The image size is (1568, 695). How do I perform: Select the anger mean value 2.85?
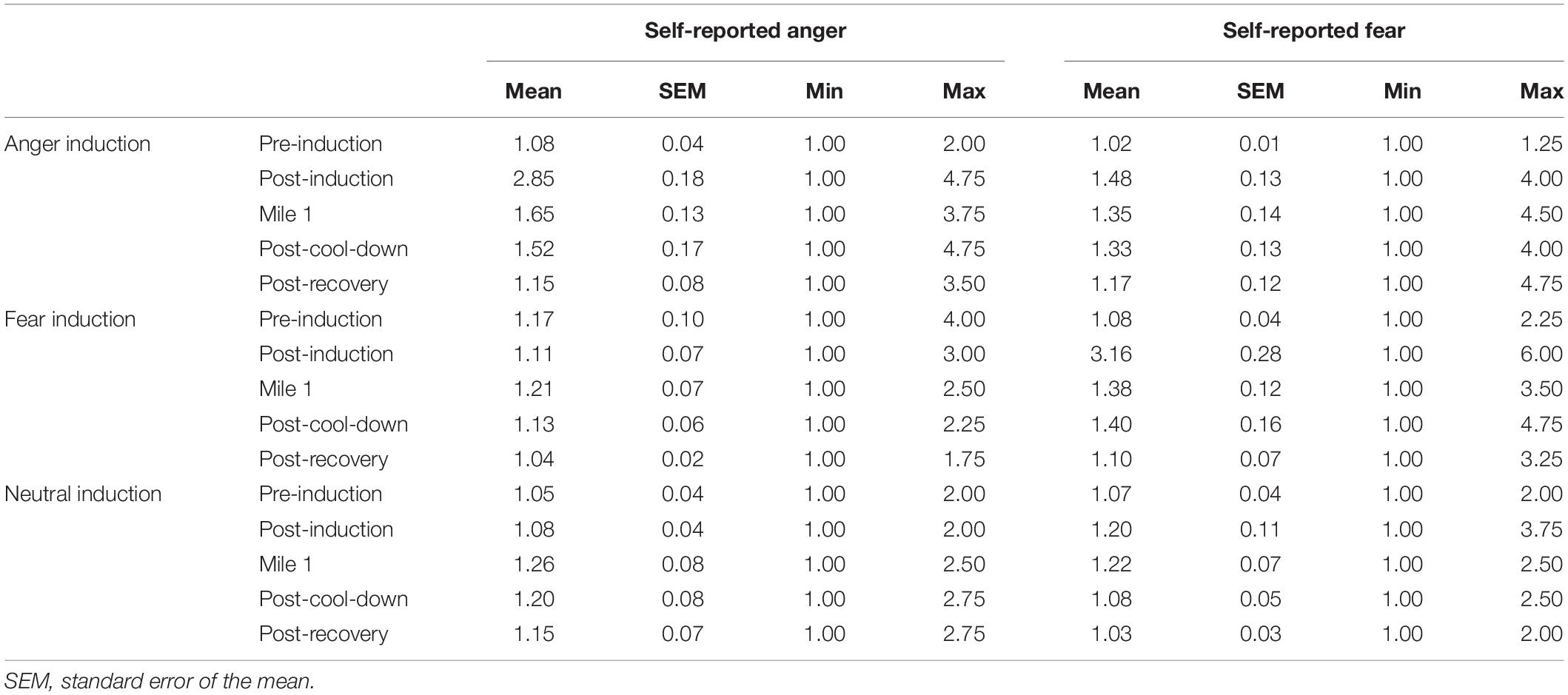click(534, 178)
